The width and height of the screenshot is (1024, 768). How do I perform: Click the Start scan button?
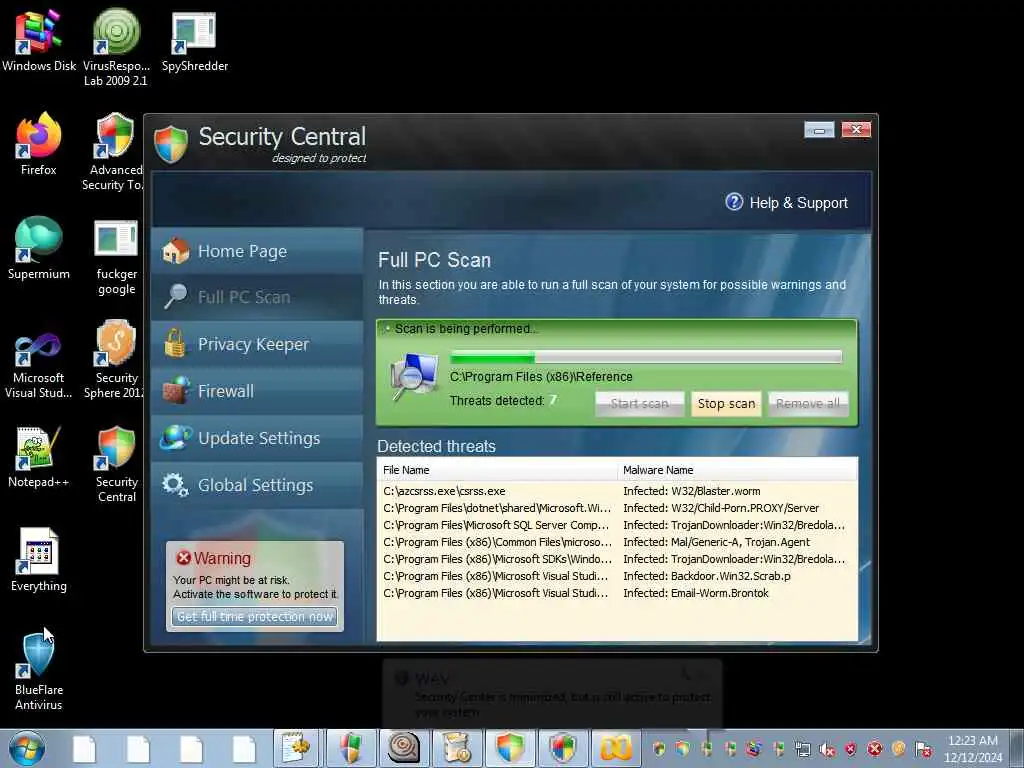click(639, 404)
